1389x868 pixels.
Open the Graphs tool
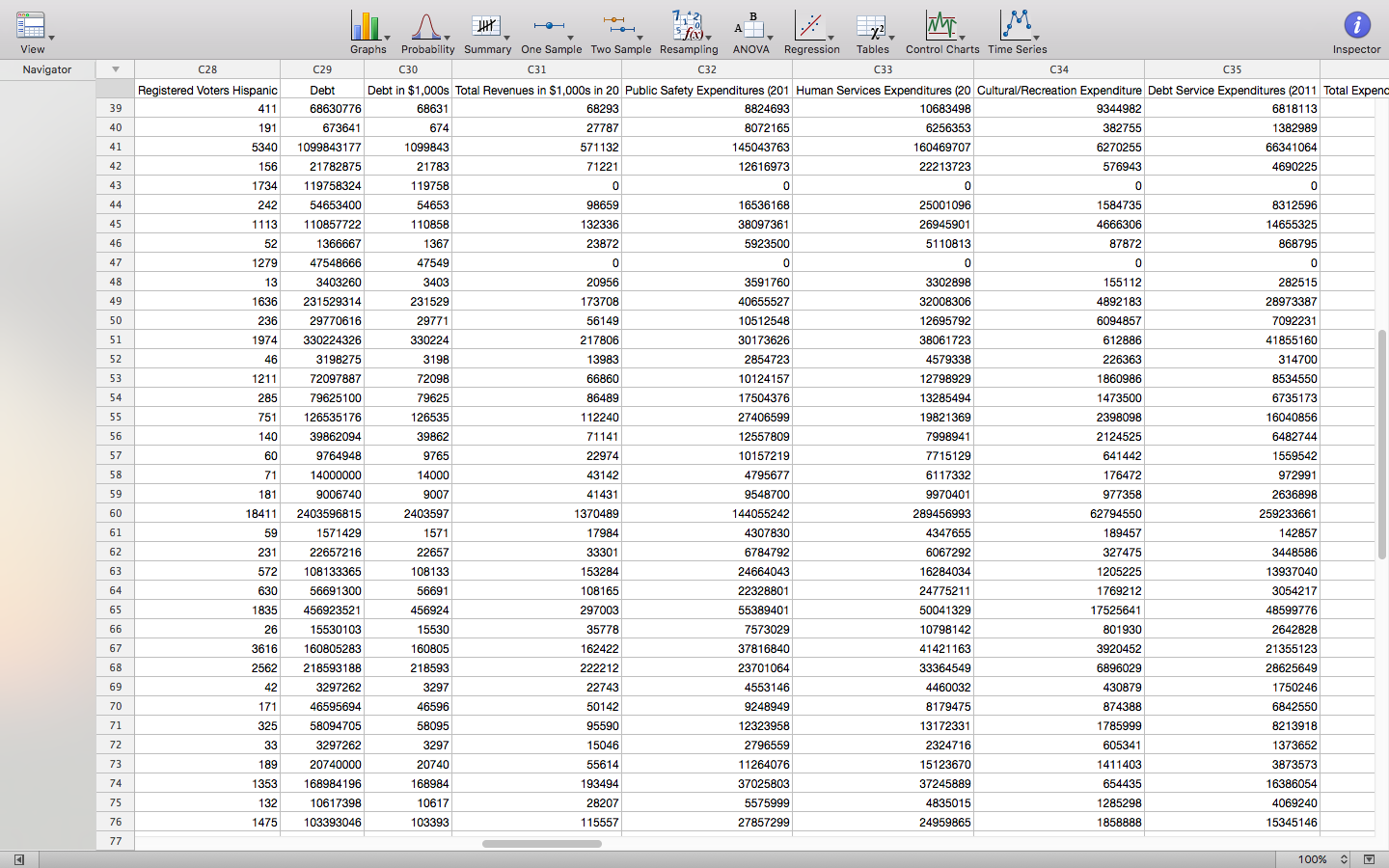[x=365, y=26]
